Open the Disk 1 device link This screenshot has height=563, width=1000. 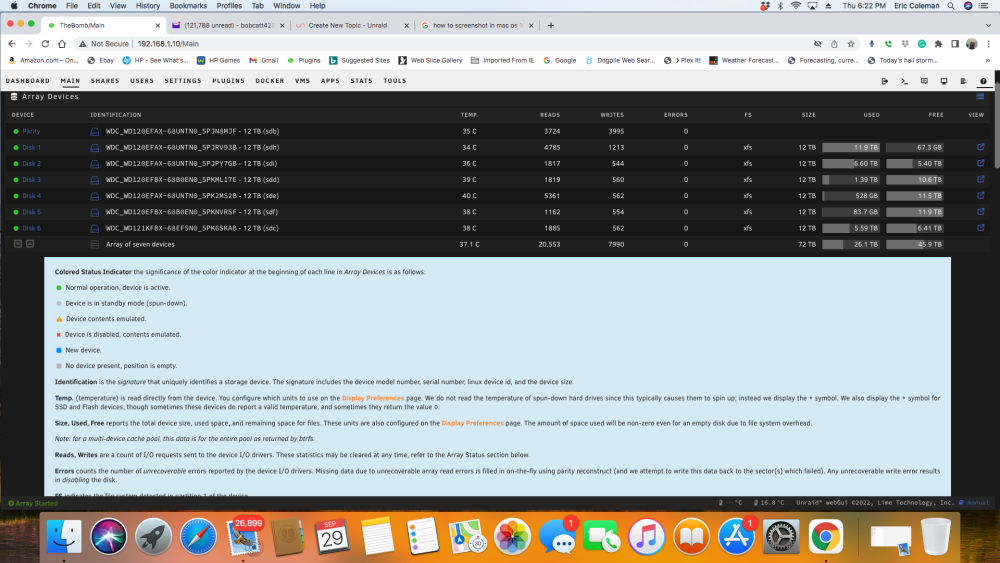click(32, 147)
